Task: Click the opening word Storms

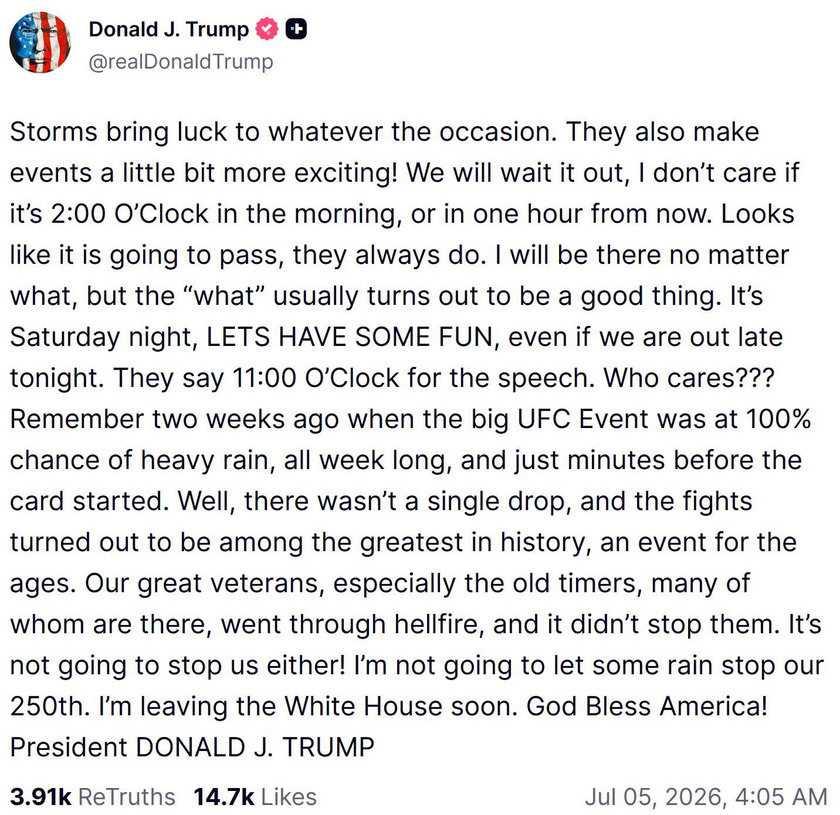Action: [x=54, y=132]
